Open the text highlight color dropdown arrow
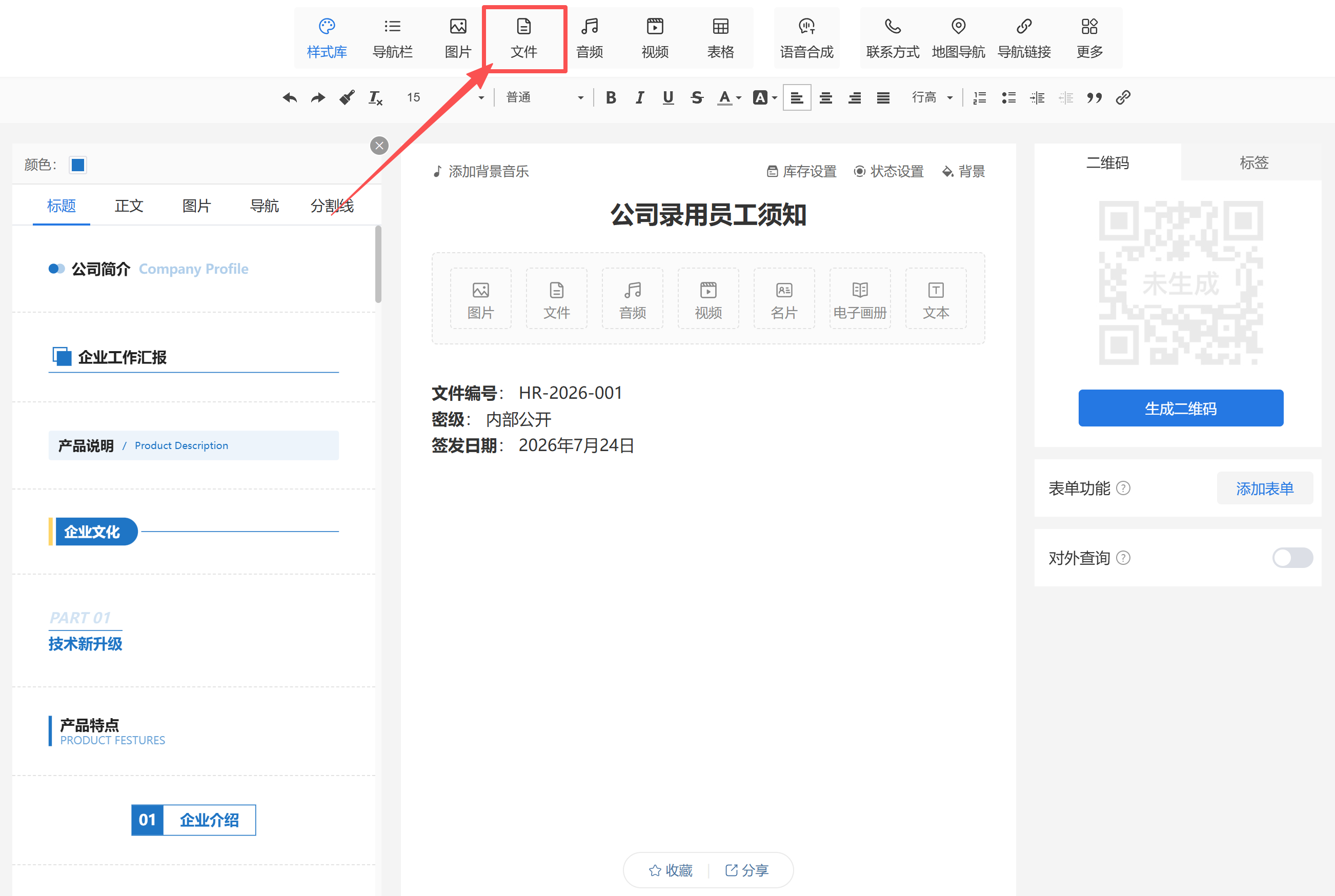 774,98
